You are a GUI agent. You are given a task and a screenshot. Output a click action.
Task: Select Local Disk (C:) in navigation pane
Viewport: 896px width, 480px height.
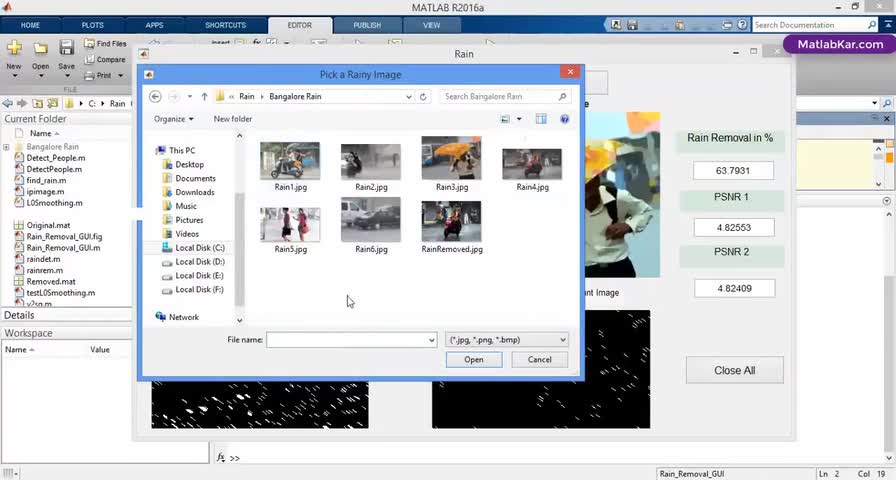193,247
